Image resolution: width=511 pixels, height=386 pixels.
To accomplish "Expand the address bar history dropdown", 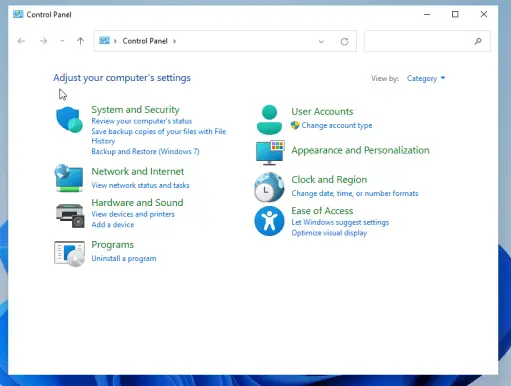I will (x=321, y=41).
